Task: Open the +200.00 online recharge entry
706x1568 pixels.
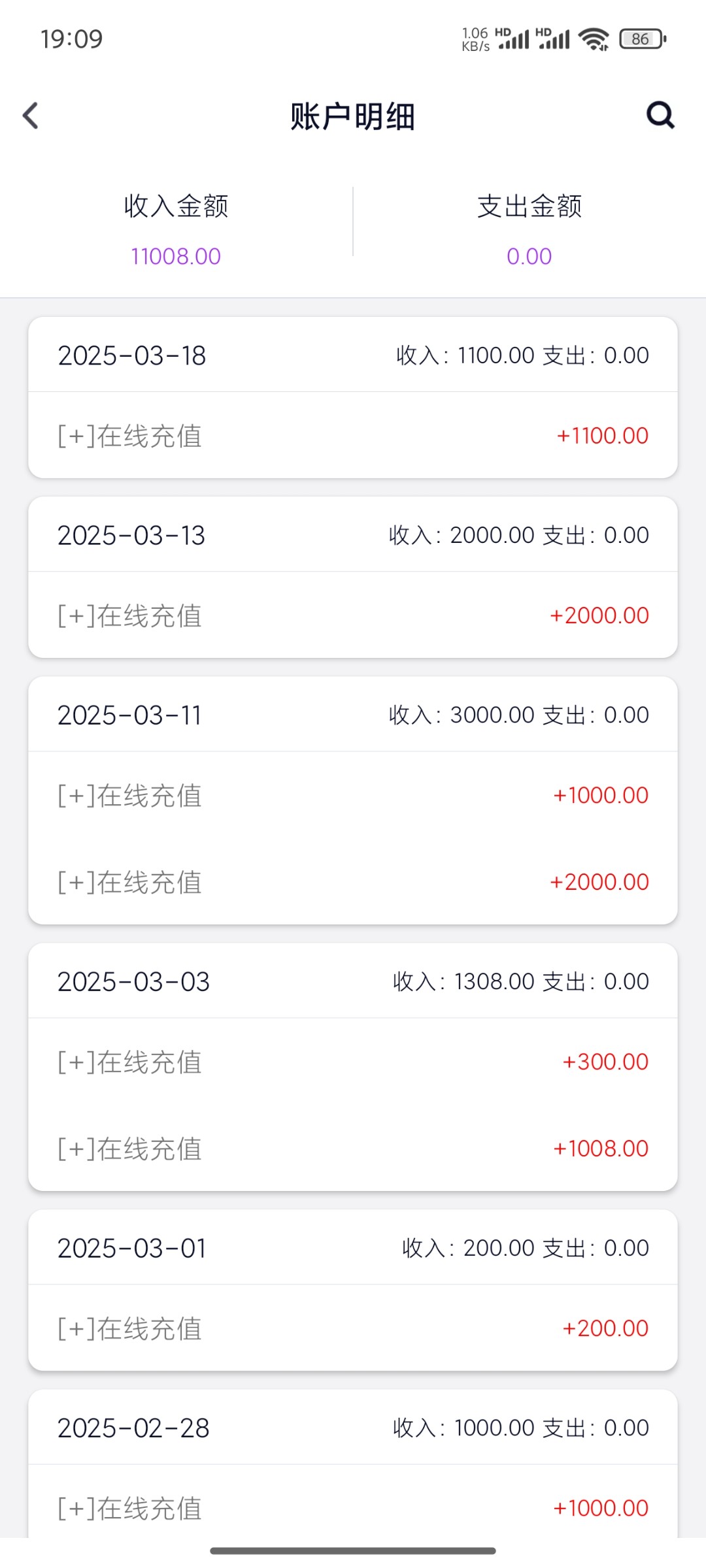Action: (353, 1328)
